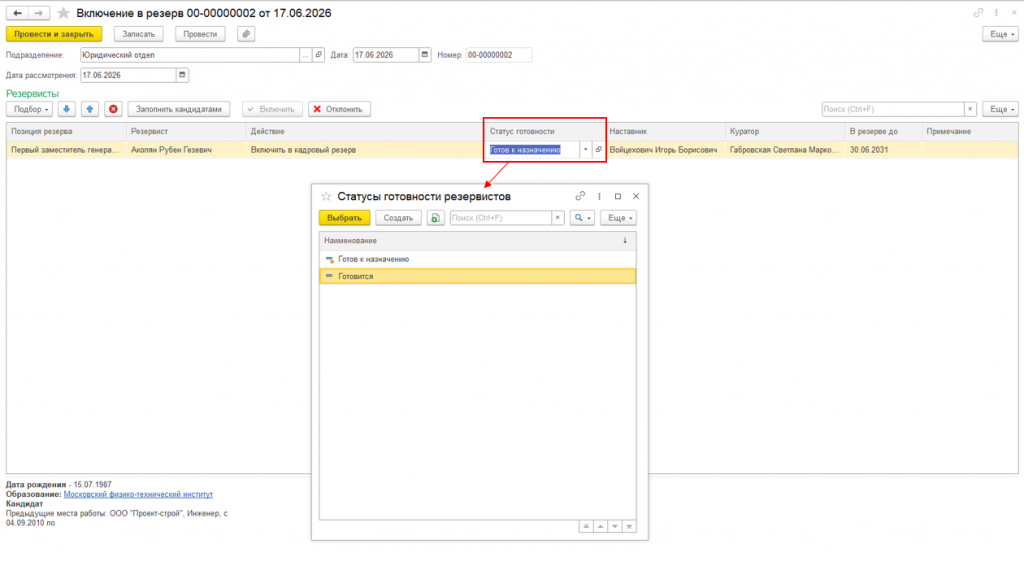The height and width of the screenshot is (566, 1024).
Task: Click the 30.06.2031 date cell
Action: pos(883,149)
